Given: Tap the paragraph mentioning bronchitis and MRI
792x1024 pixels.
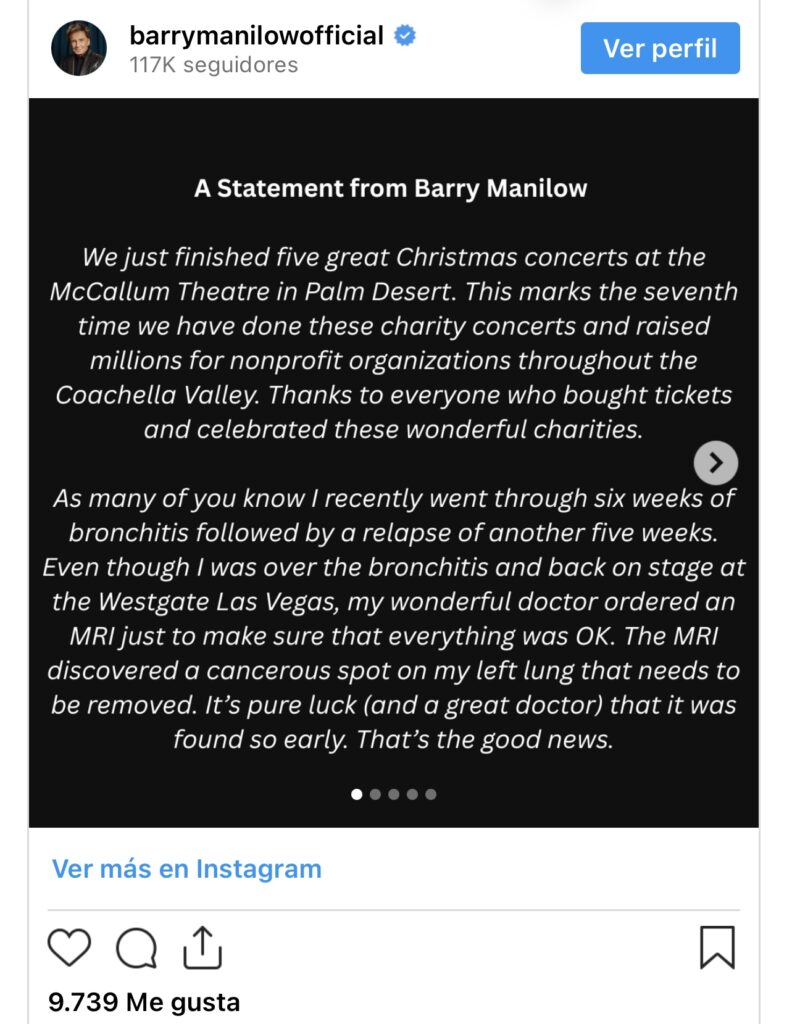Looking at the screenshot, I should [393, 619].
